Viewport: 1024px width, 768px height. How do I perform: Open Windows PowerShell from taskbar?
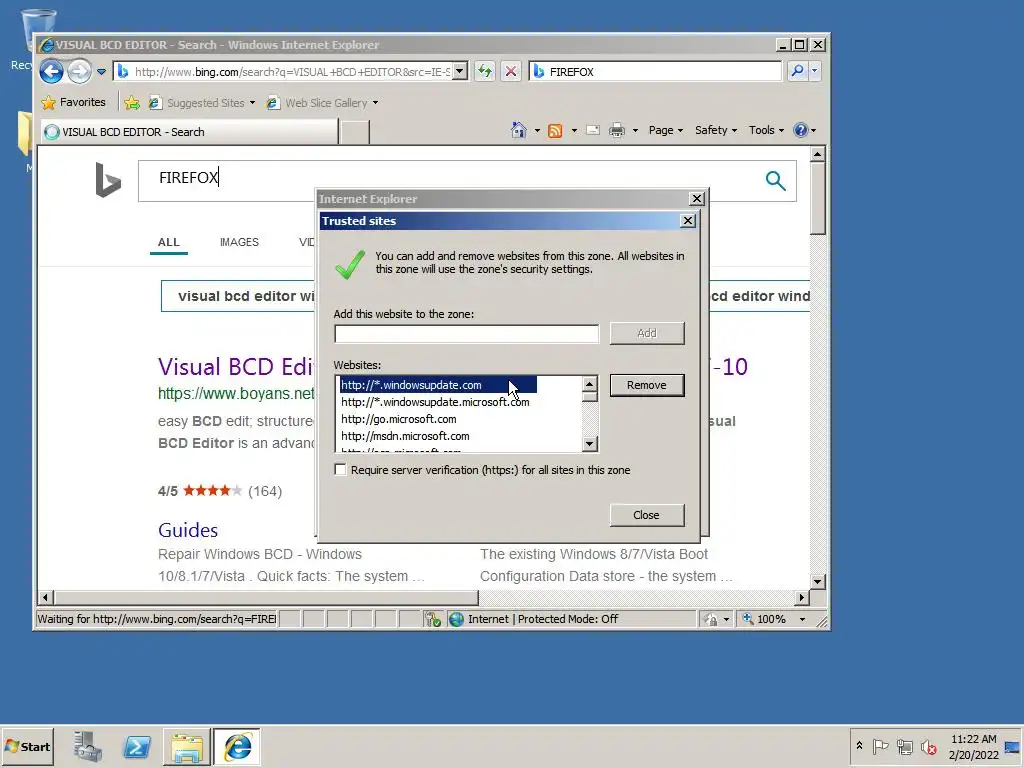point(137,746)
